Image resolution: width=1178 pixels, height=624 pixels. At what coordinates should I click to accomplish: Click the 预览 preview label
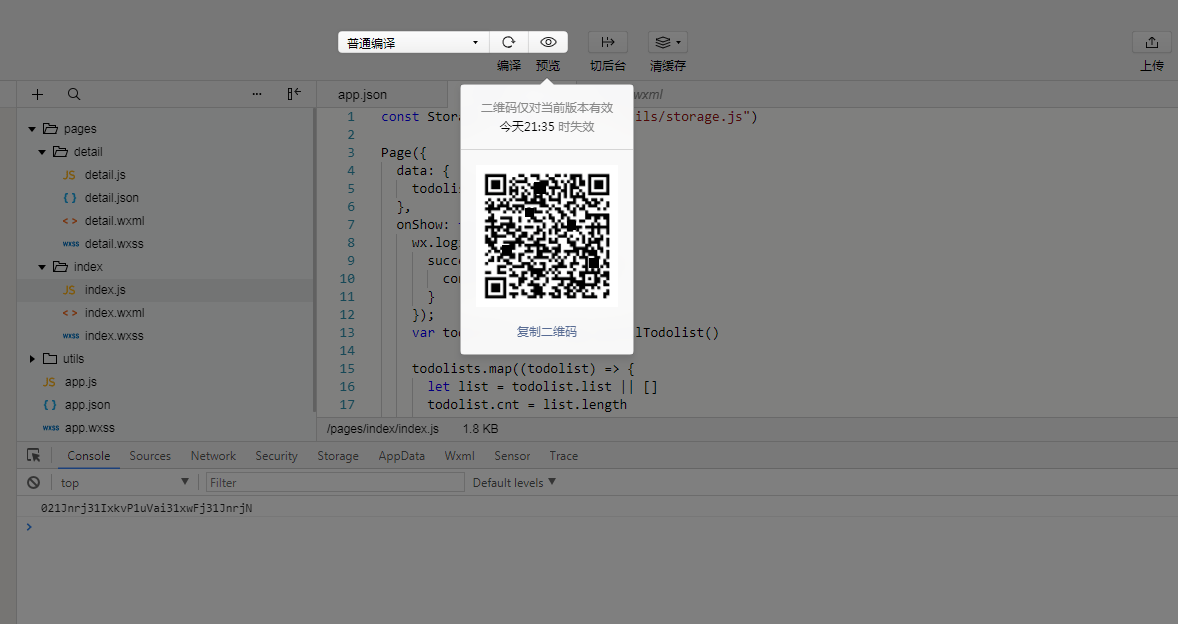click(548, 66)
